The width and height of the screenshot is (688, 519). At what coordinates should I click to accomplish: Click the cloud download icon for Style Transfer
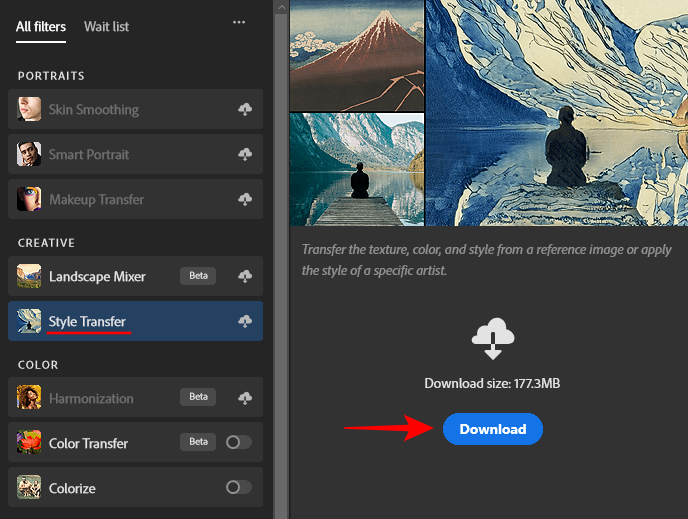[245, 321]
